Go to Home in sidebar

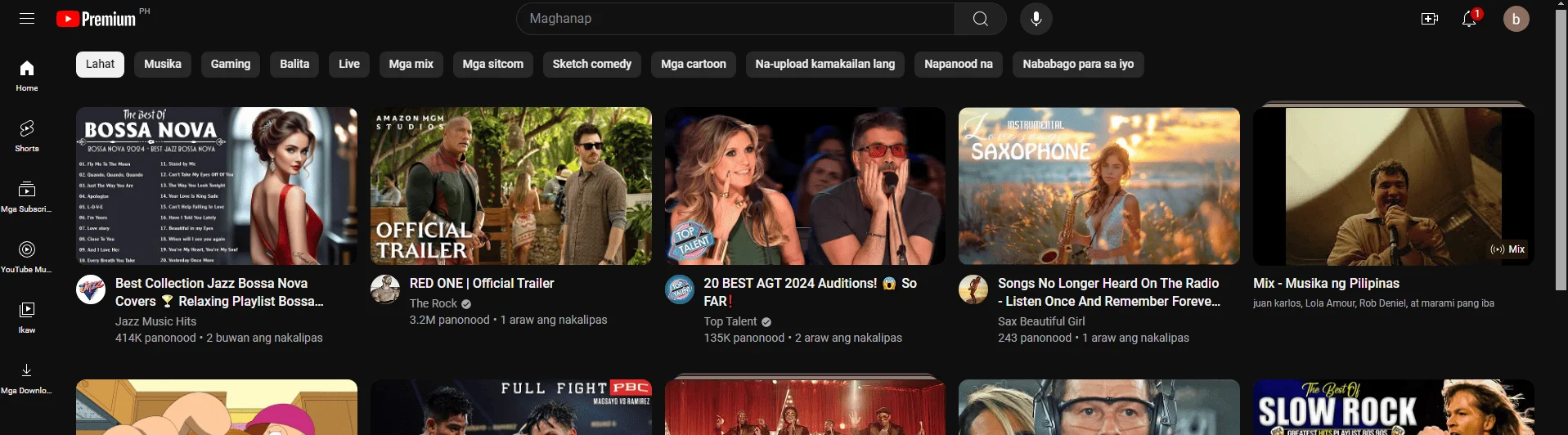(x=27, y=75)
